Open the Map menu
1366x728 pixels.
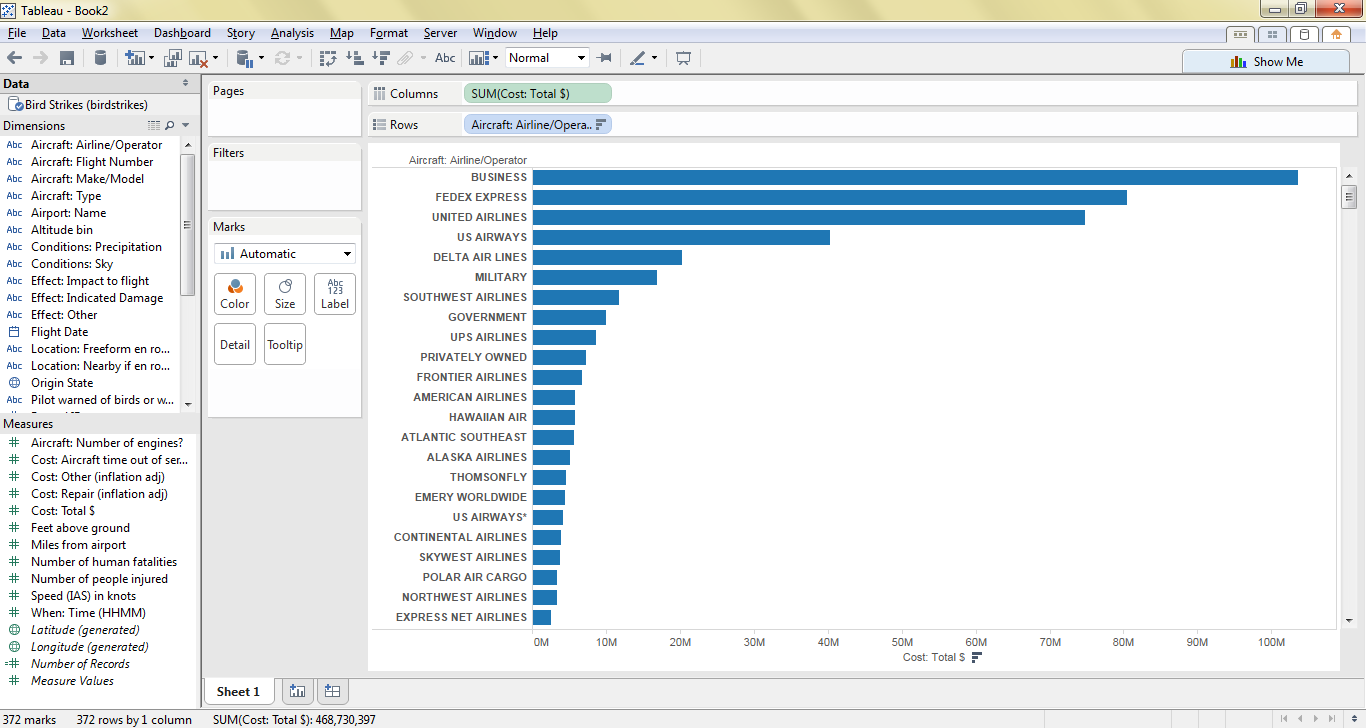(x=342, y=33)
